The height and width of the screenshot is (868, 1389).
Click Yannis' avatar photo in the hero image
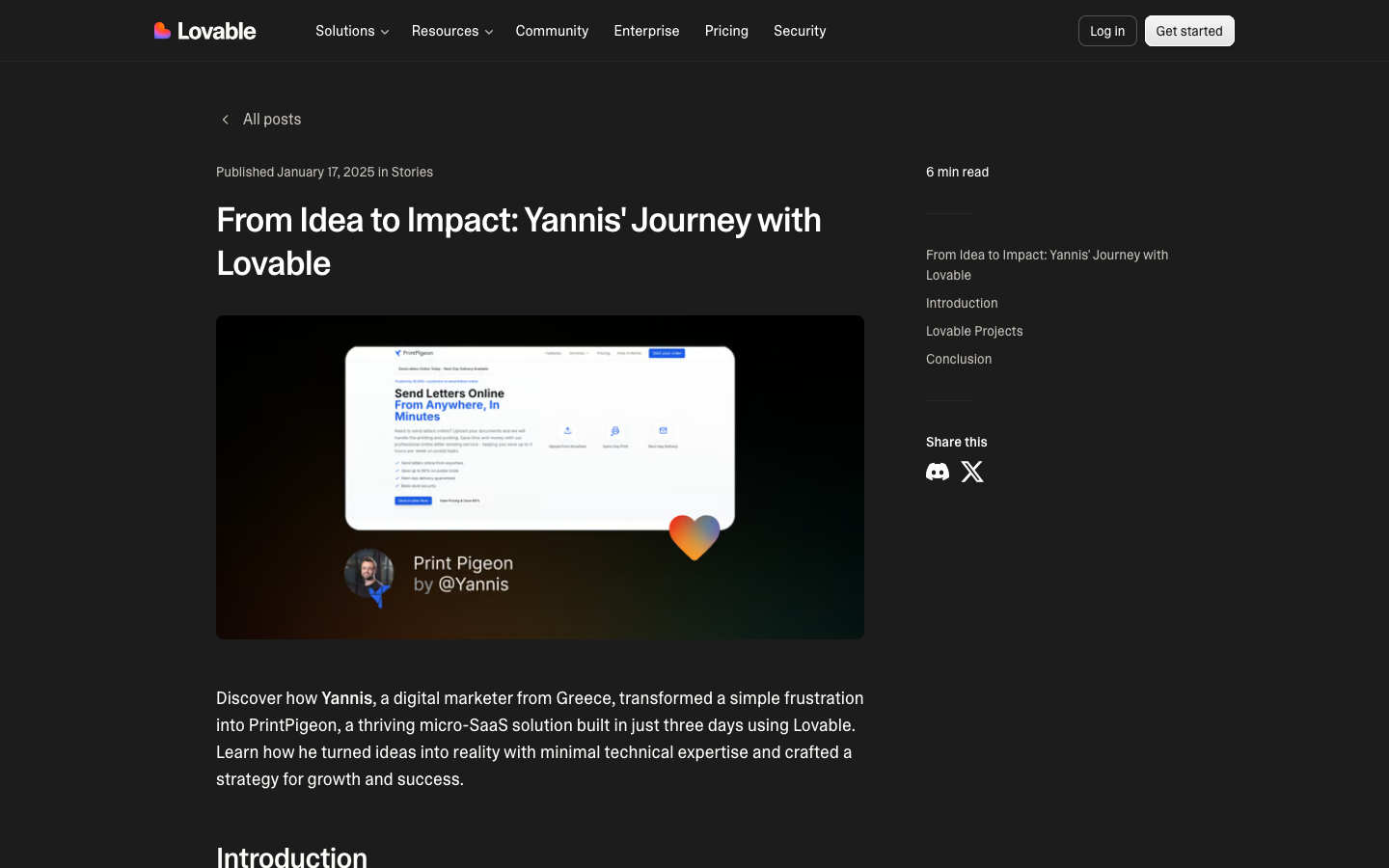[x=369, y=575]
